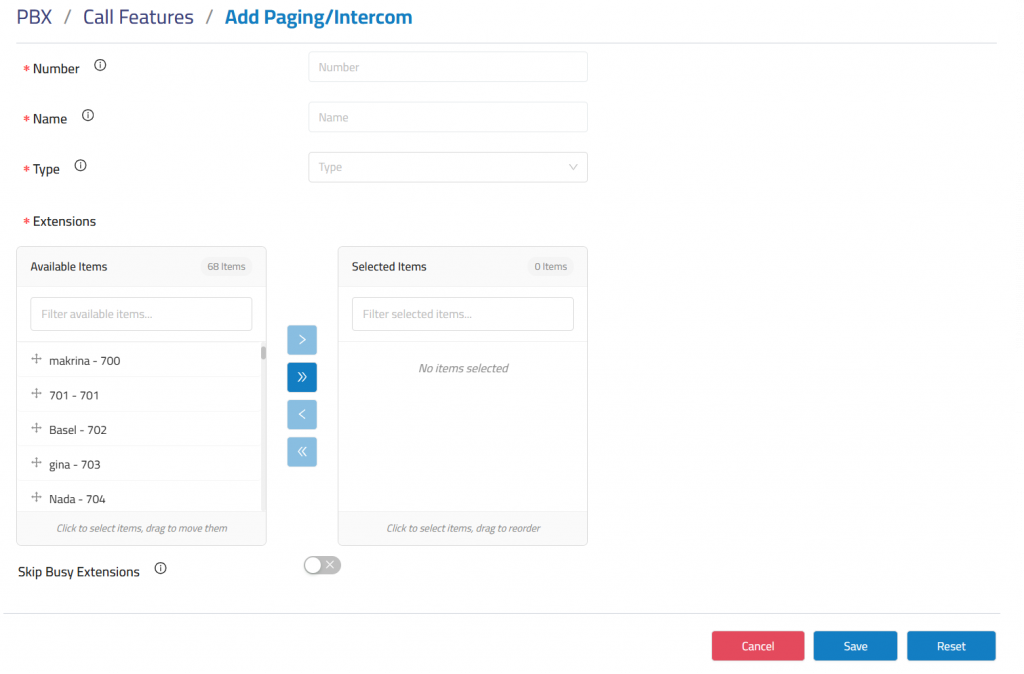Viewport: 1024px width, 674px height.
Task: Select the Basel - 702 extension
Action: [x=78, y=430]
